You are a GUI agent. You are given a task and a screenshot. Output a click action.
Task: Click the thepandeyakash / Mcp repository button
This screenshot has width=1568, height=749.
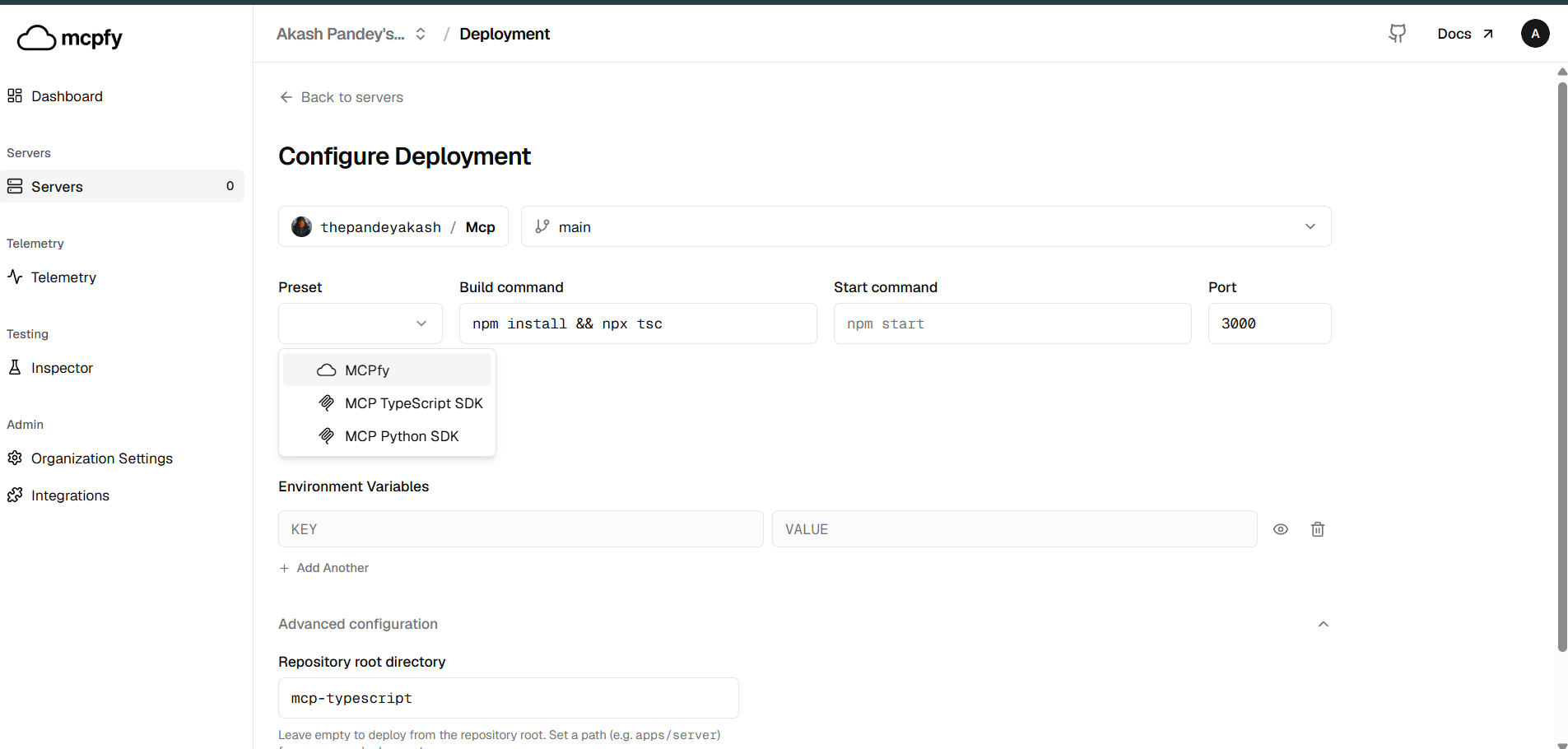(x=393, y=226)
